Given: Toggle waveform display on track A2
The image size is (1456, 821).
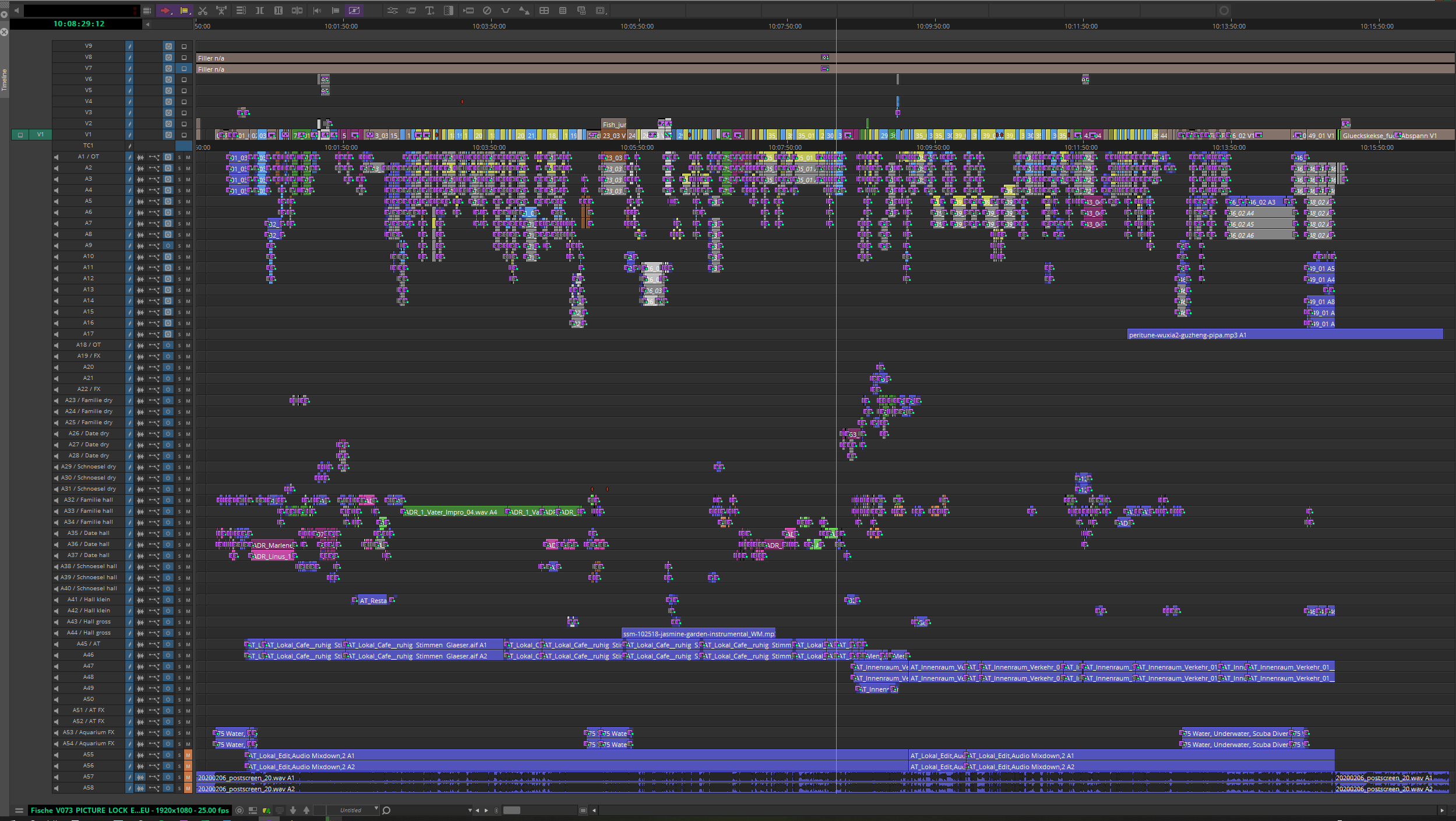Looking at the screenshot, I should coord(140,168).
